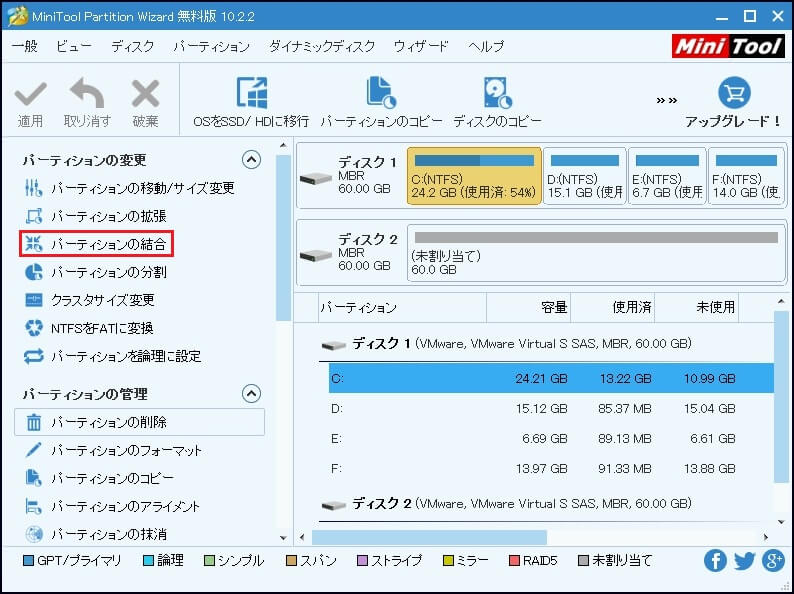Click the 破棄 (Discard) X icon
794x594 pixels.
(x=145, y=96)
